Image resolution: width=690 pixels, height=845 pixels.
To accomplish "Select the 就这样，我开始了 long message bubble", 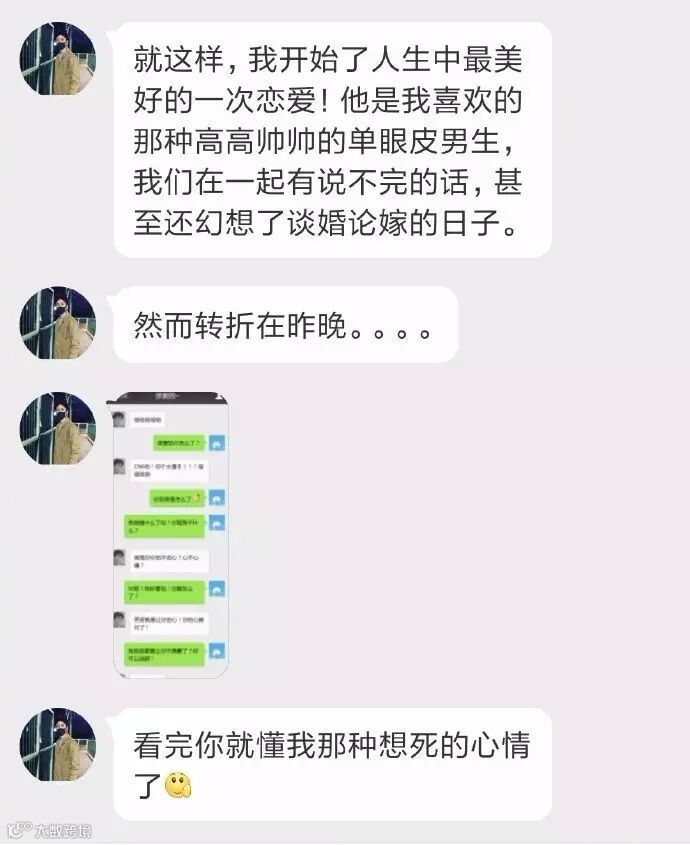I will [x=332, y=140].
